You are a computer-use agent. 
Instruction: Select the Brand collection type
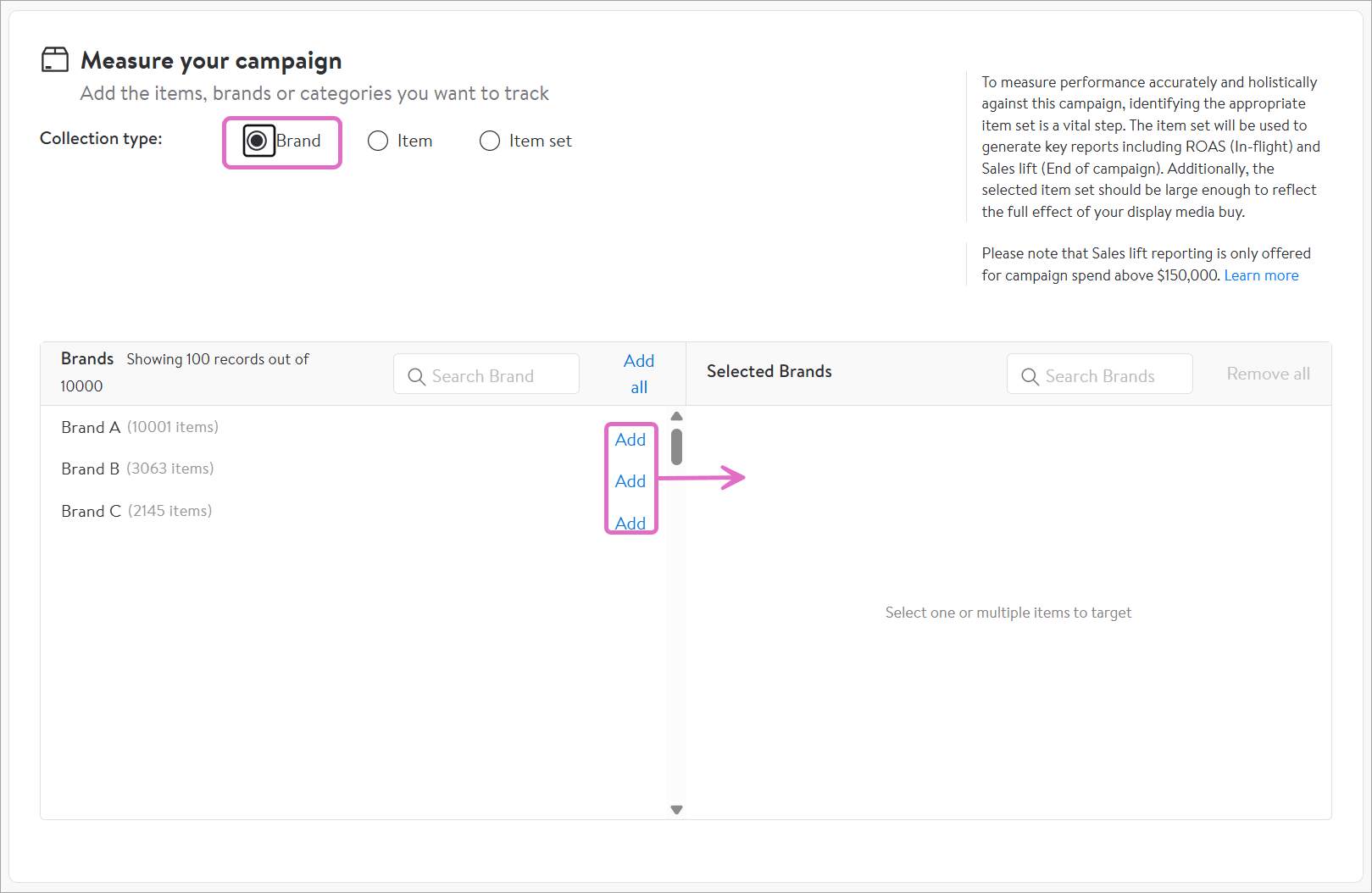pyautogui.click(x=258, y=141)
